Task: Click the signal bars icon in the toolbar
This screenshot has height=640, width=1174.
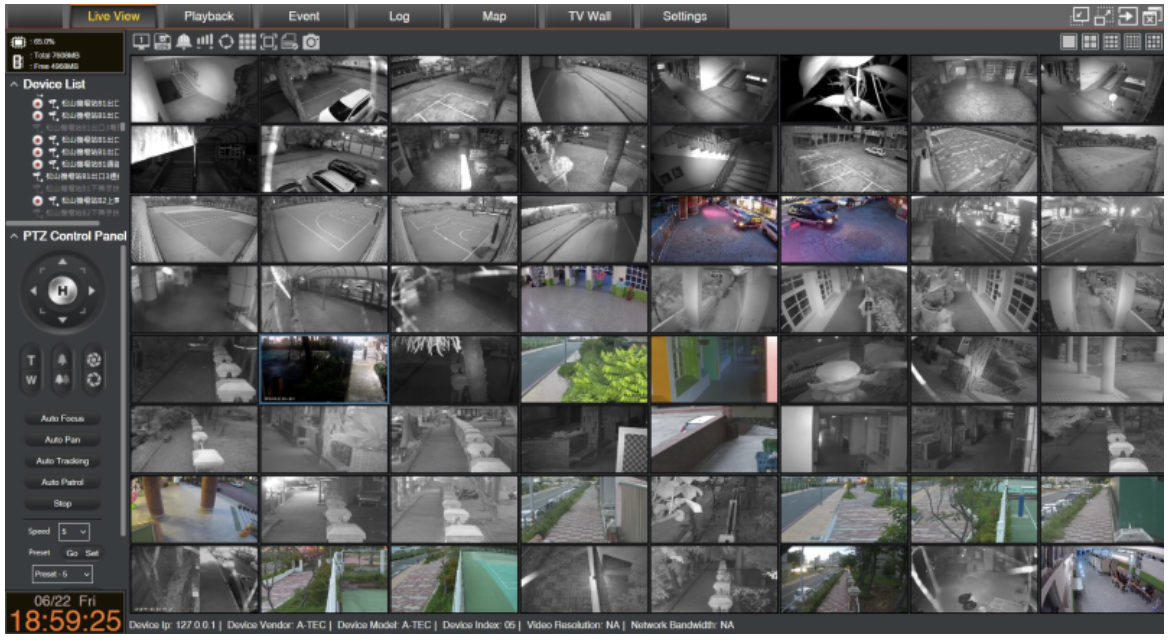Action: (204, 42)
